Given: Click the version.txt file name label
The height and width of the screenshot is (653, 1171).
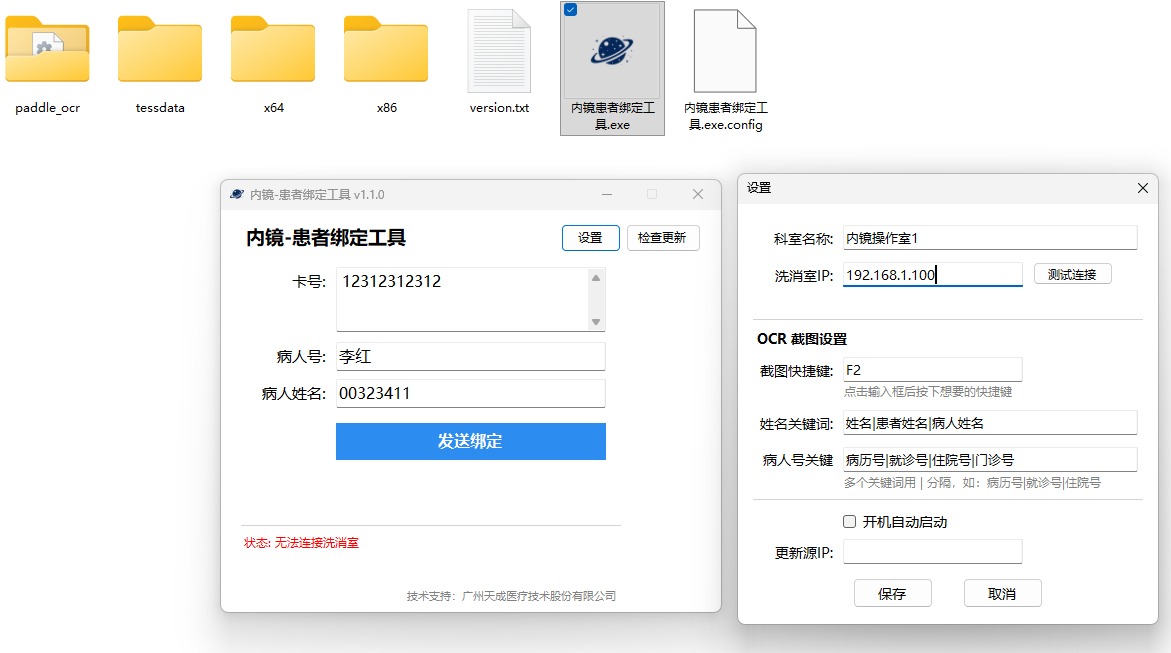Looking at the screenshot, I should click(x=500, y=108).
